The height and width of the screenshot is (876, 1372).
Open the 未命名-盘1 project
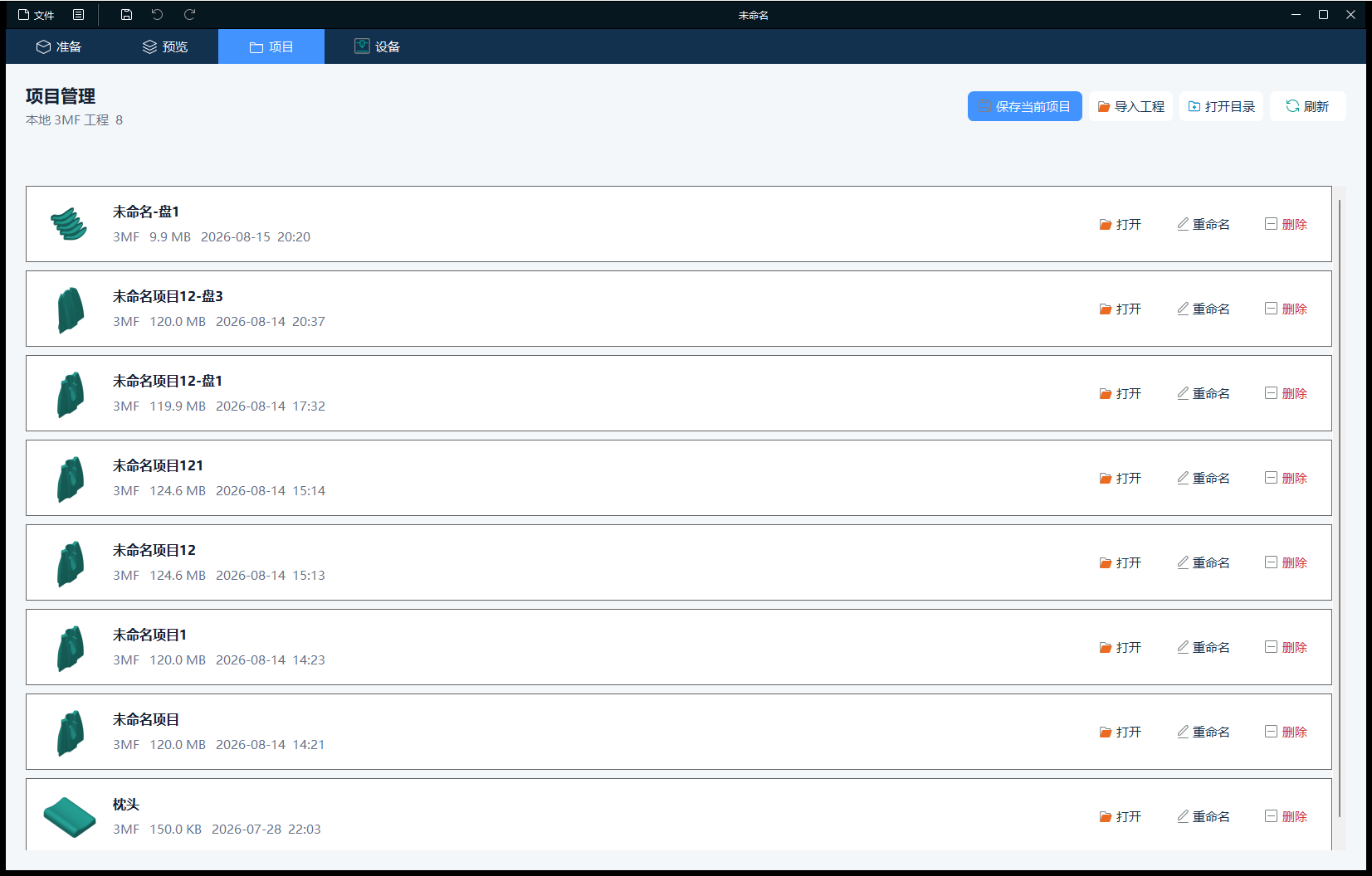pyautogui.click(x=1121, y=224)
